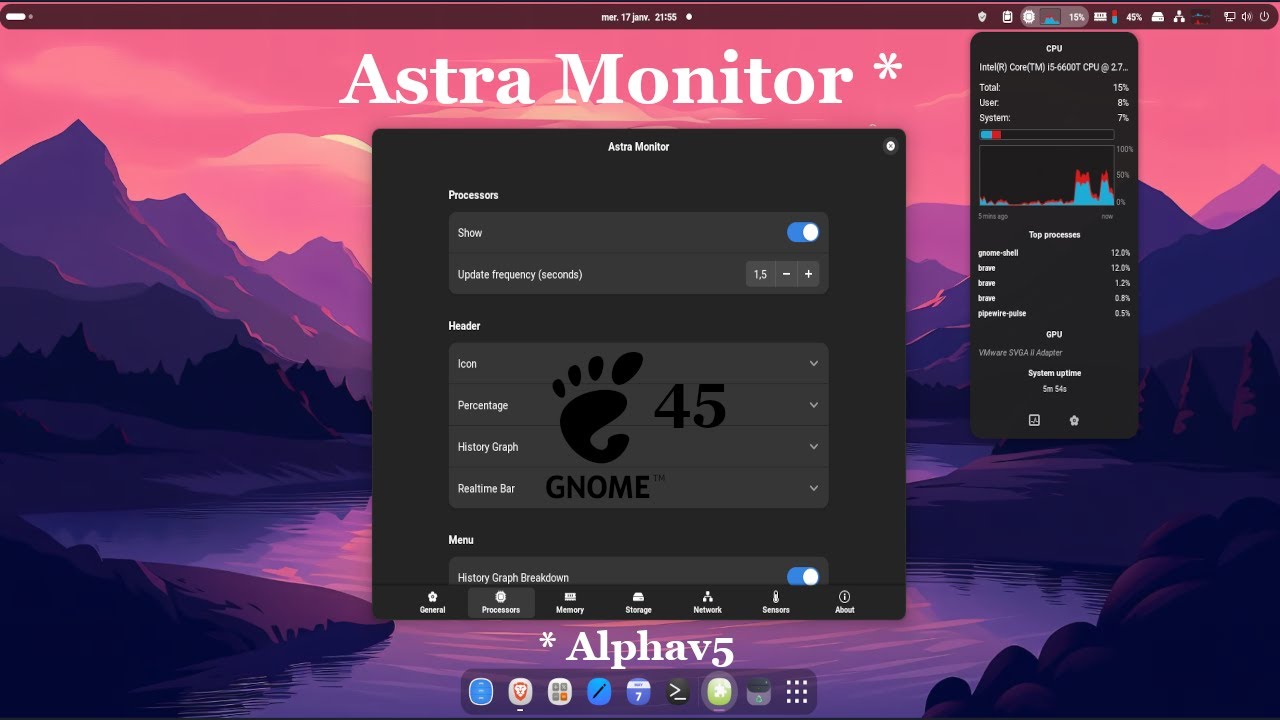Click the memory RAM icon in top bar

click(x=1100, y=17)
